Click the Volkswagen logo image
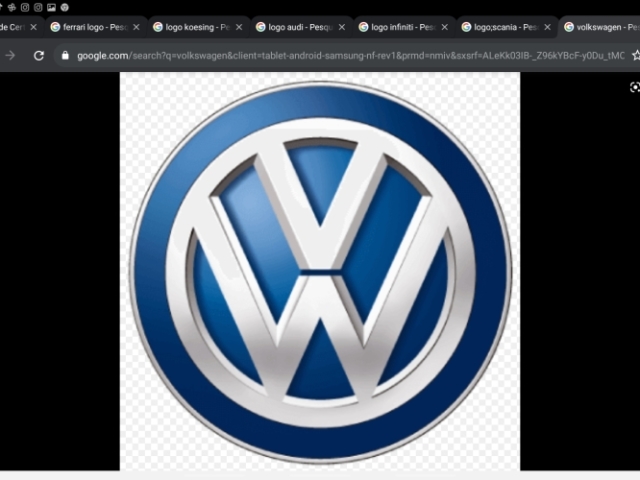Screen dimensions: 640x480 (320, 271)
